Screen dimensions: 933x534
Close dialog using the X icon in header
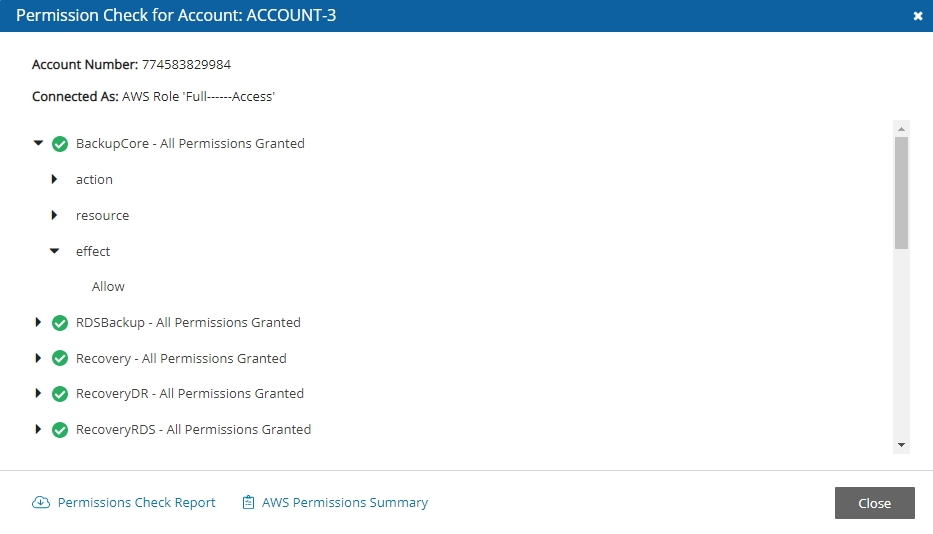918,16
